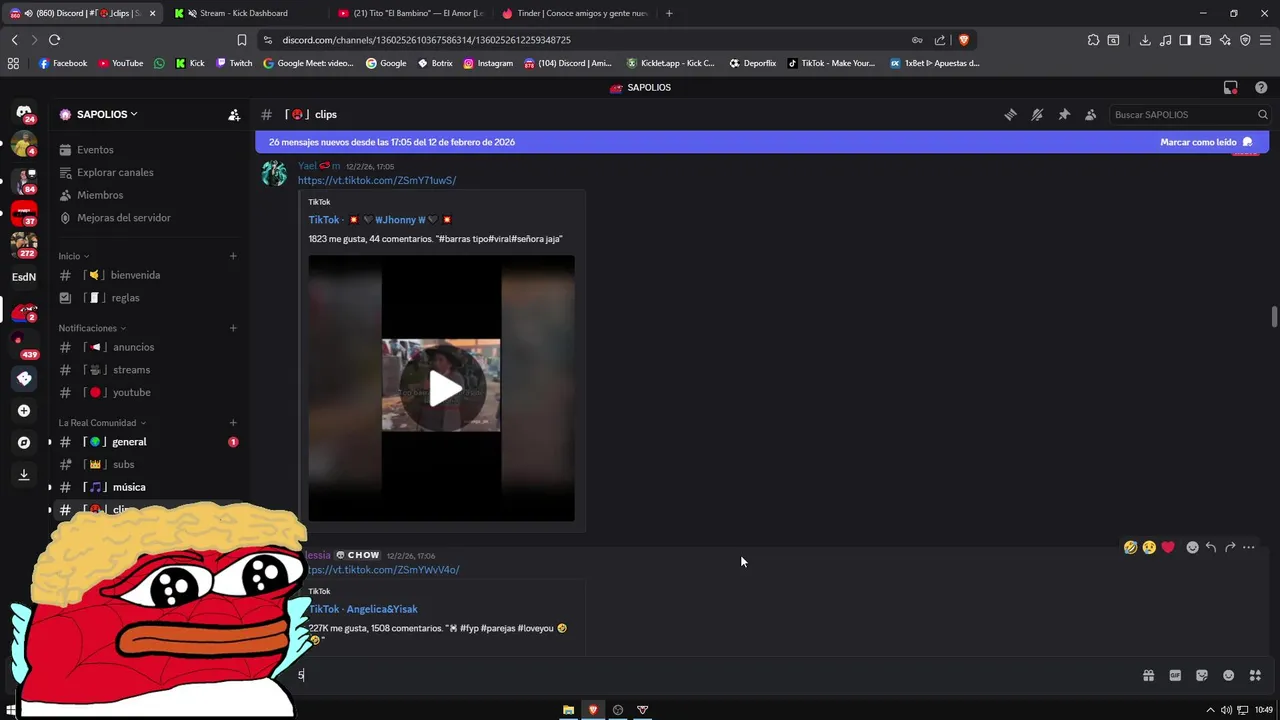Play the TikTok video embed

pos(441,388)
